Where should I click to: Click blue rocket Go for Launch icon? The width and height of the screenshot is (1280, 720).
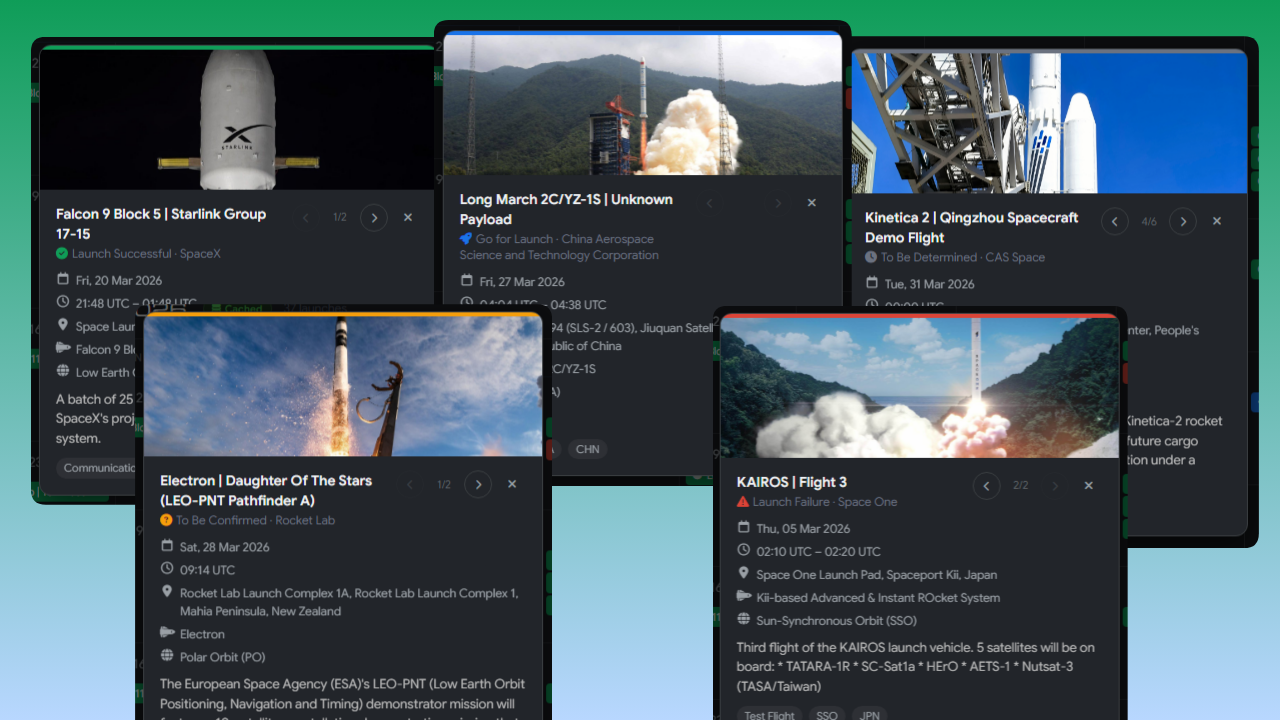coord(466,239)
